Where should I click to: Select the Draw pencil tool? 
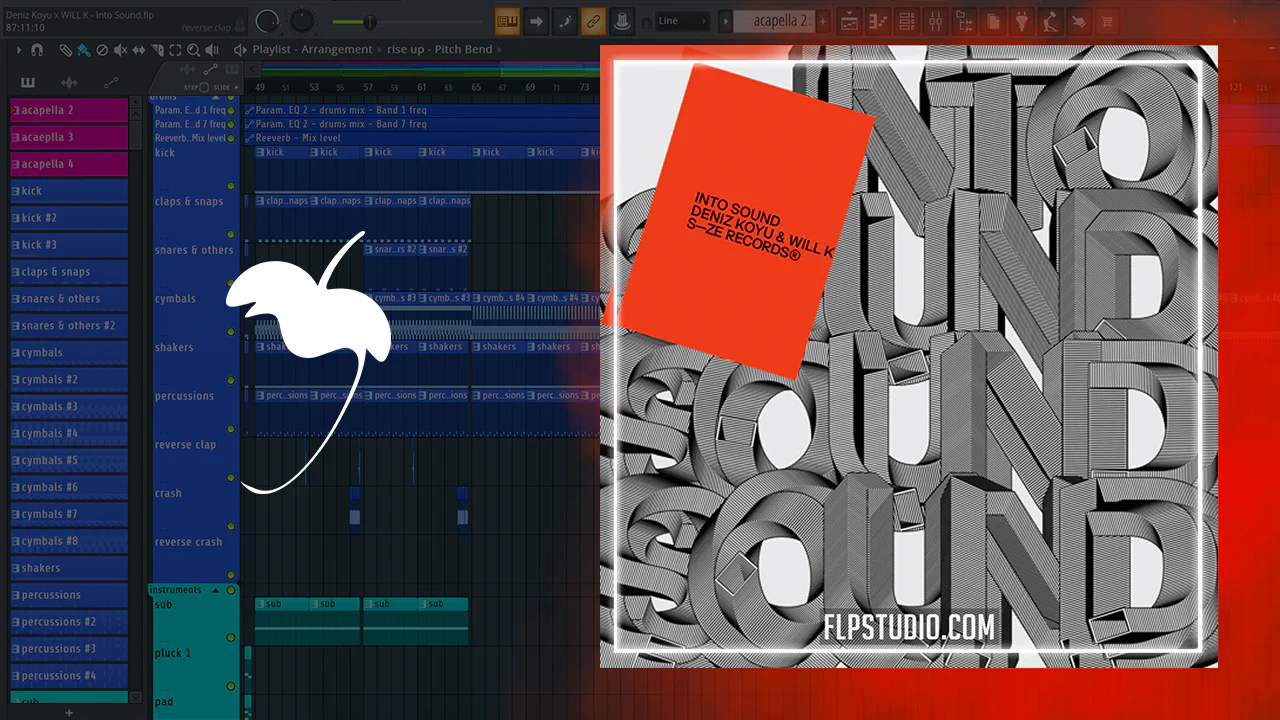[65, 49]
